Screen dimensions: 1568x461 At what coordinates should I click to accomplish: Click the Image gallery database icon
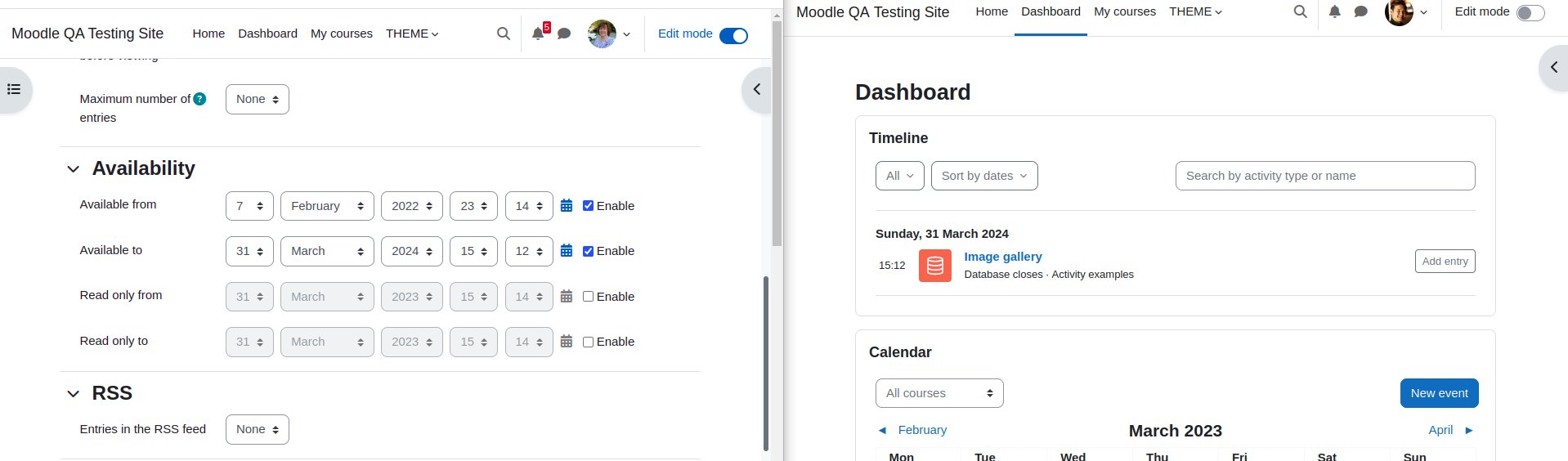(935, 266)
